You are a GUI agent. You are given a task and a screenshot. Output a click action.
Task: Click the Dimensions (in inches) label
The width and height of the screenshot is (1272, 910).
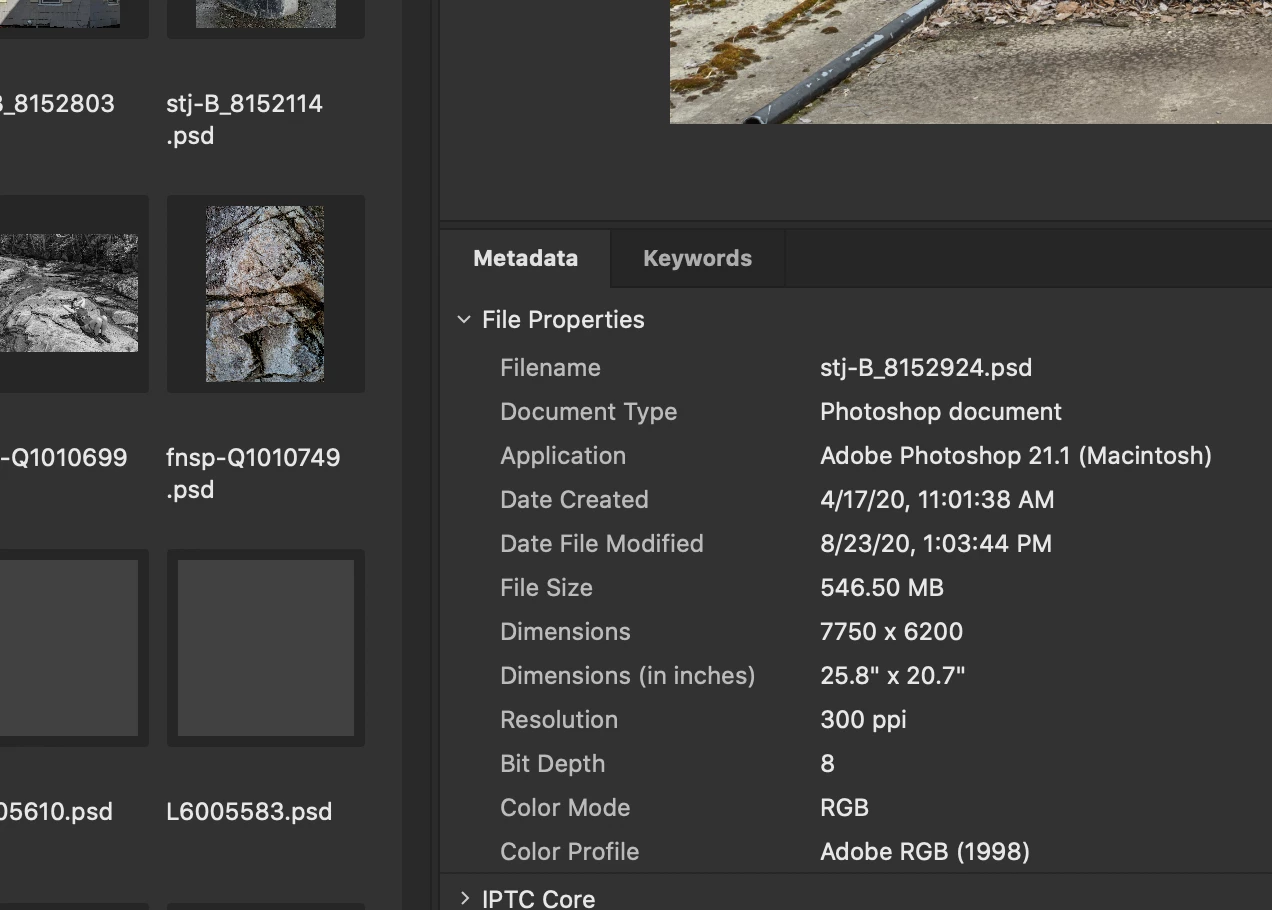pos(628,676)
